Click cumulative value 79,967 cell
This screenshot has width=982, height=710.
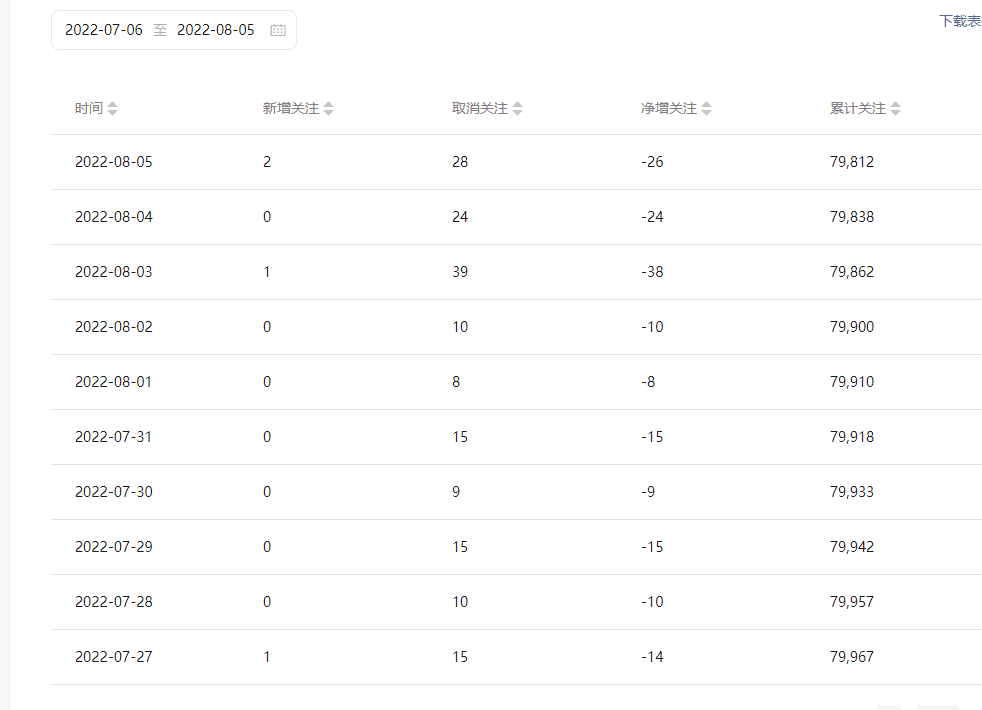coord(852,657)
